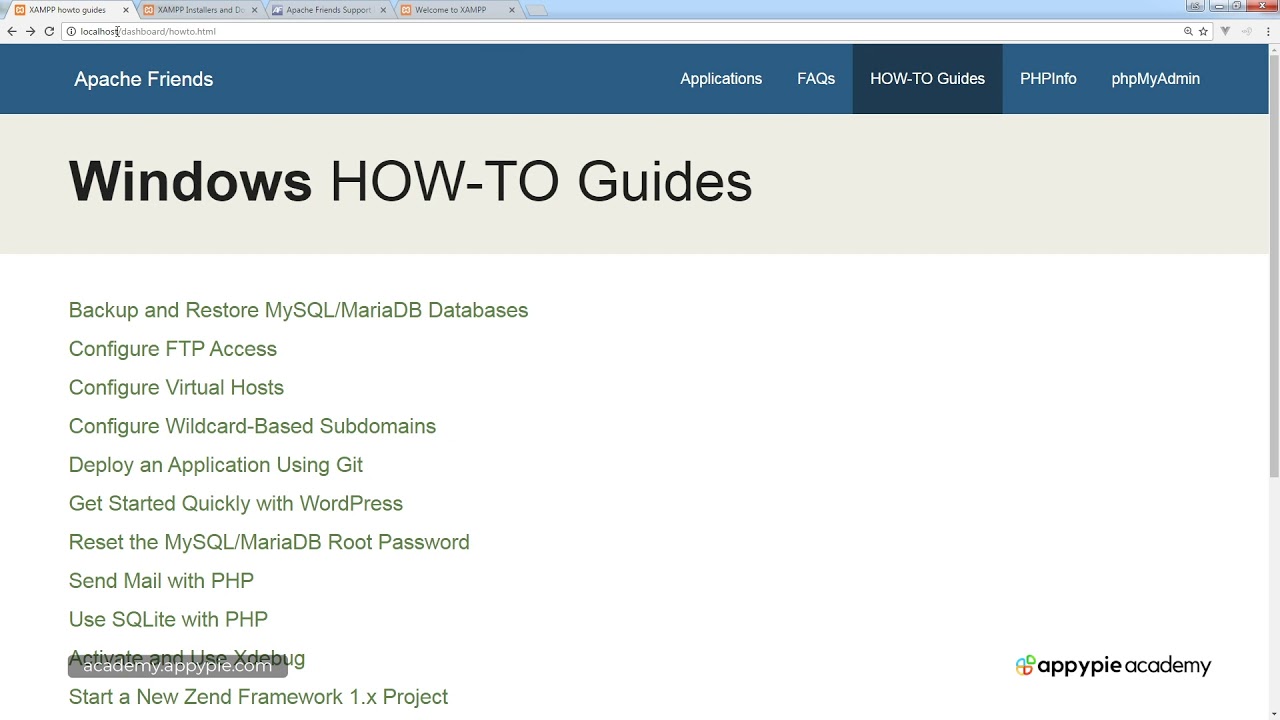The width and height of the screenshot is (1280, 720).
Task: Open Configure Virtual Hosts guide
Action: pyautogui.click(x=176, y=387)
